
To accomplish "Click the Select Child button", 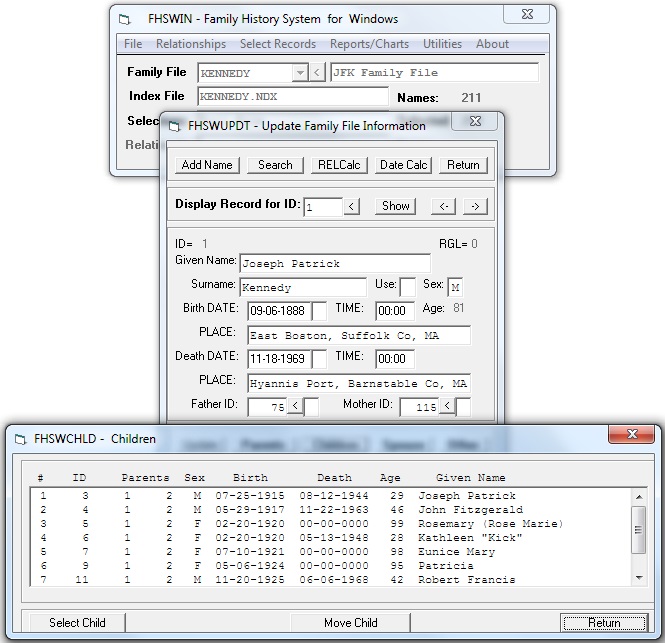I will [x=77, y=623].
